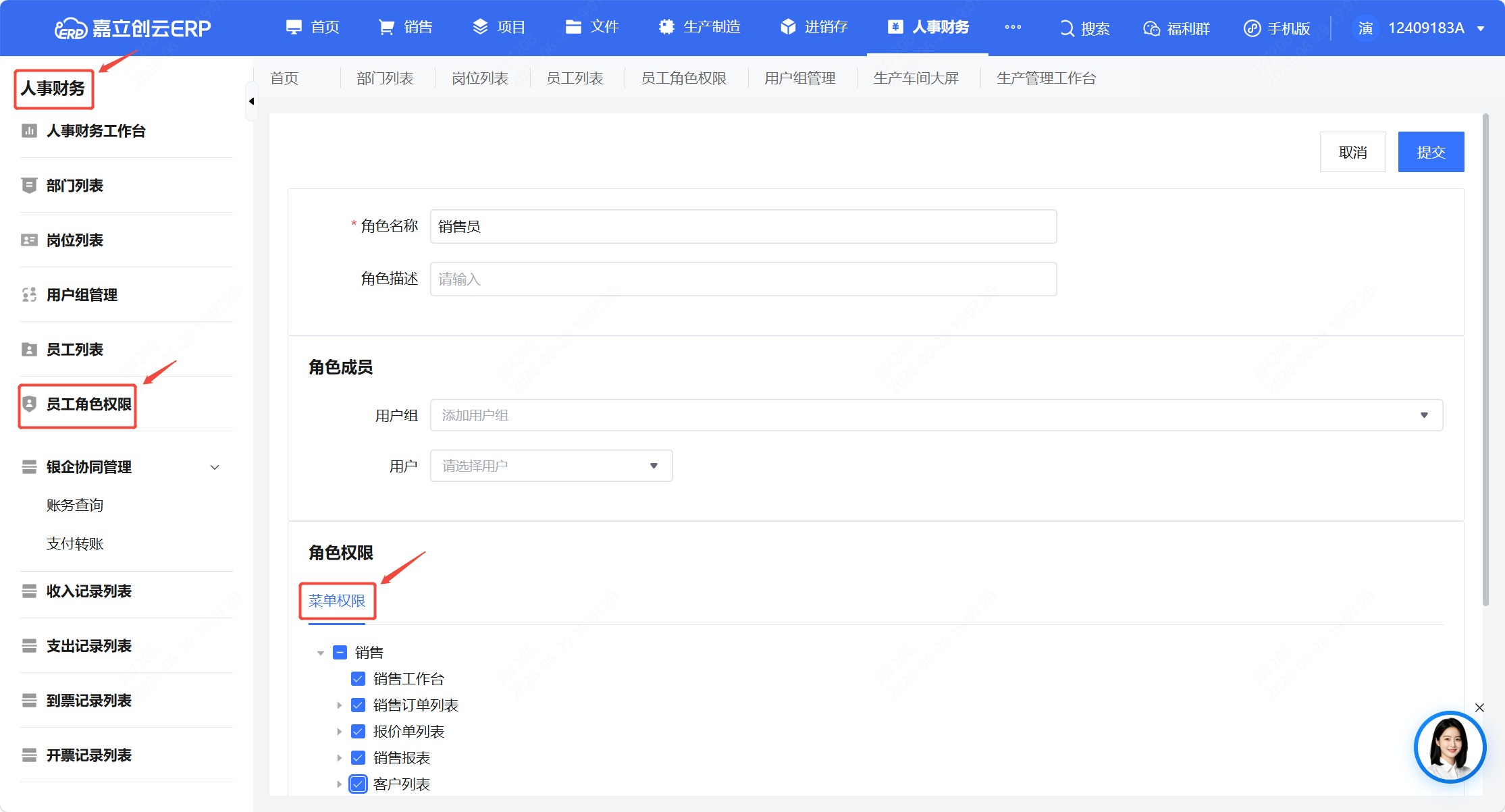The image size is (1505, 812).
Task: Open 账务查询 in sidebar
Action: (75, 506)
